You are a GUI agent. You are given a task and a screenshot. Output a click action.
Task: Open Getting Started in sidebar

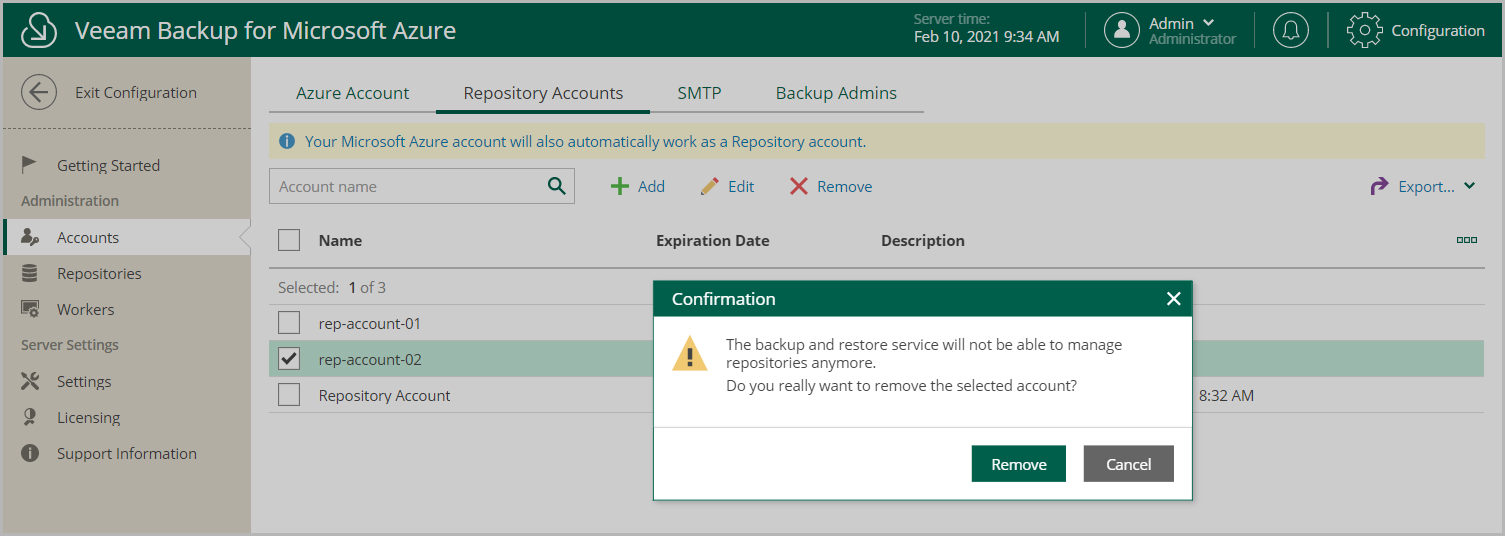(x=108, y=165)
